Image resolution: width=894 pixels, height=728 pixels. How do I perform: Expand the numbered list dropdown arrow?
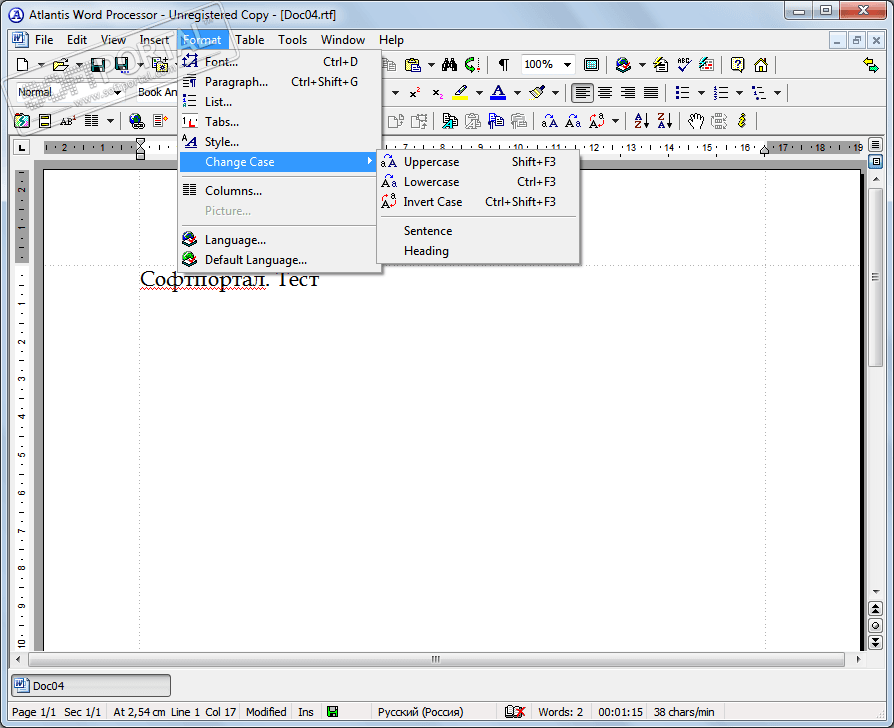739,92
